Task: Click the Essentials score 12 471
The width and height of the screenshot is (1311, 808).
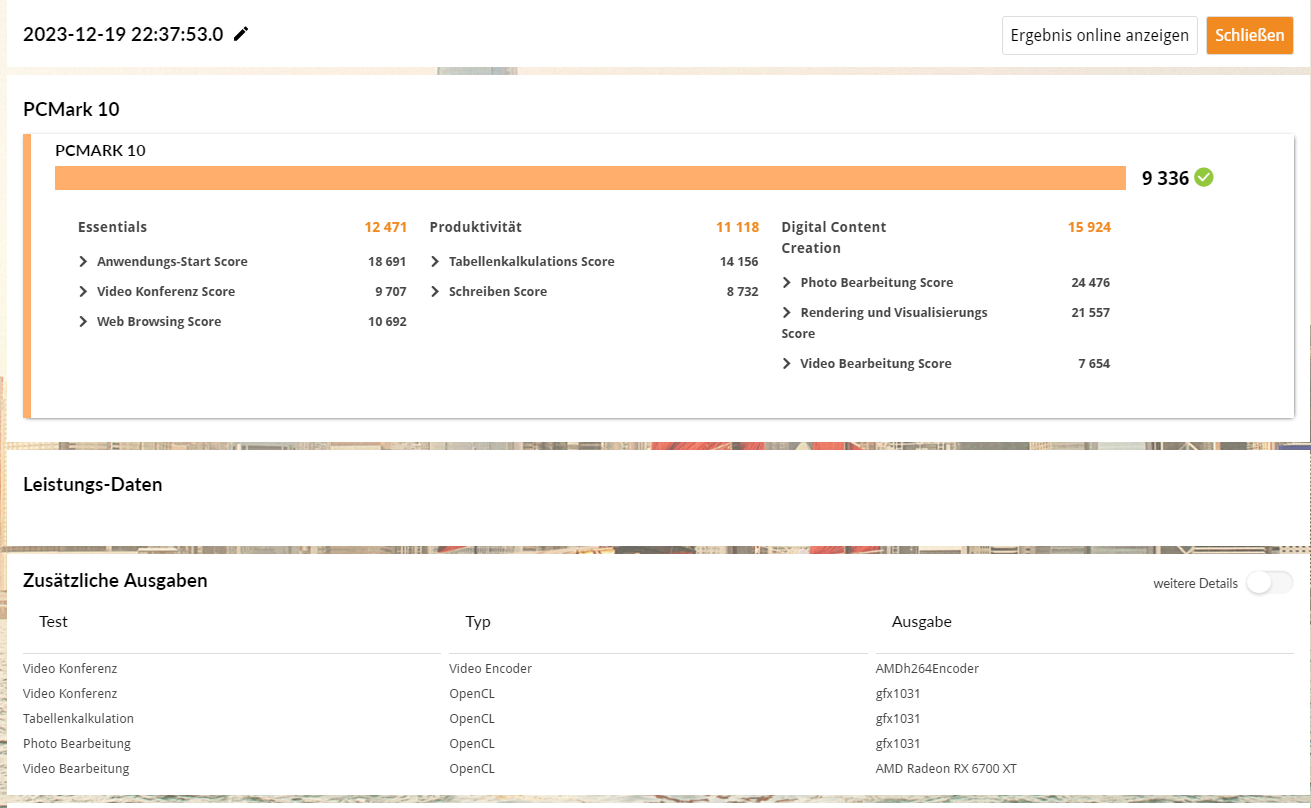Action: pos(386,227)
